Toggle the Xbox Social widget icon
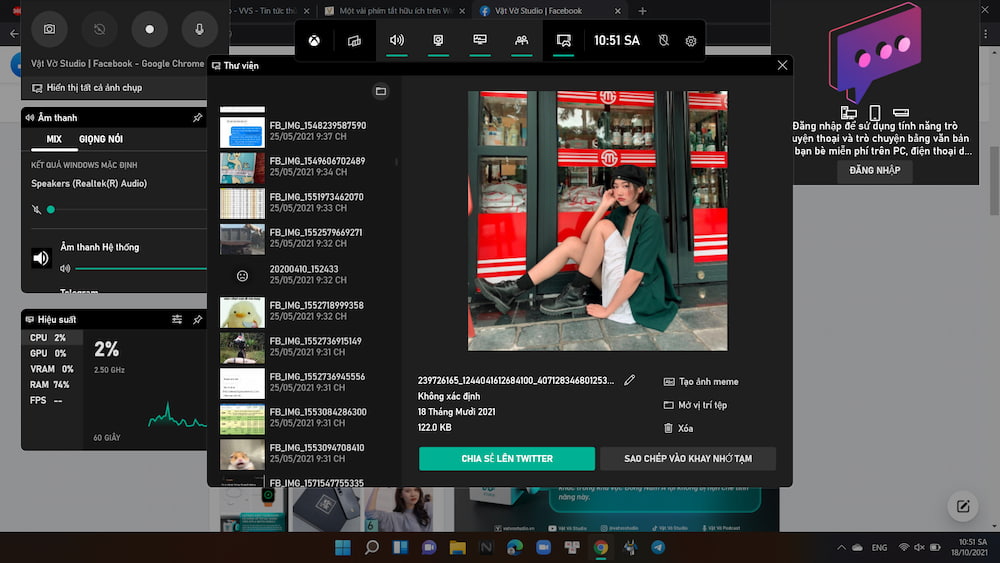1000x563 pixels. (x=522, y=40)
